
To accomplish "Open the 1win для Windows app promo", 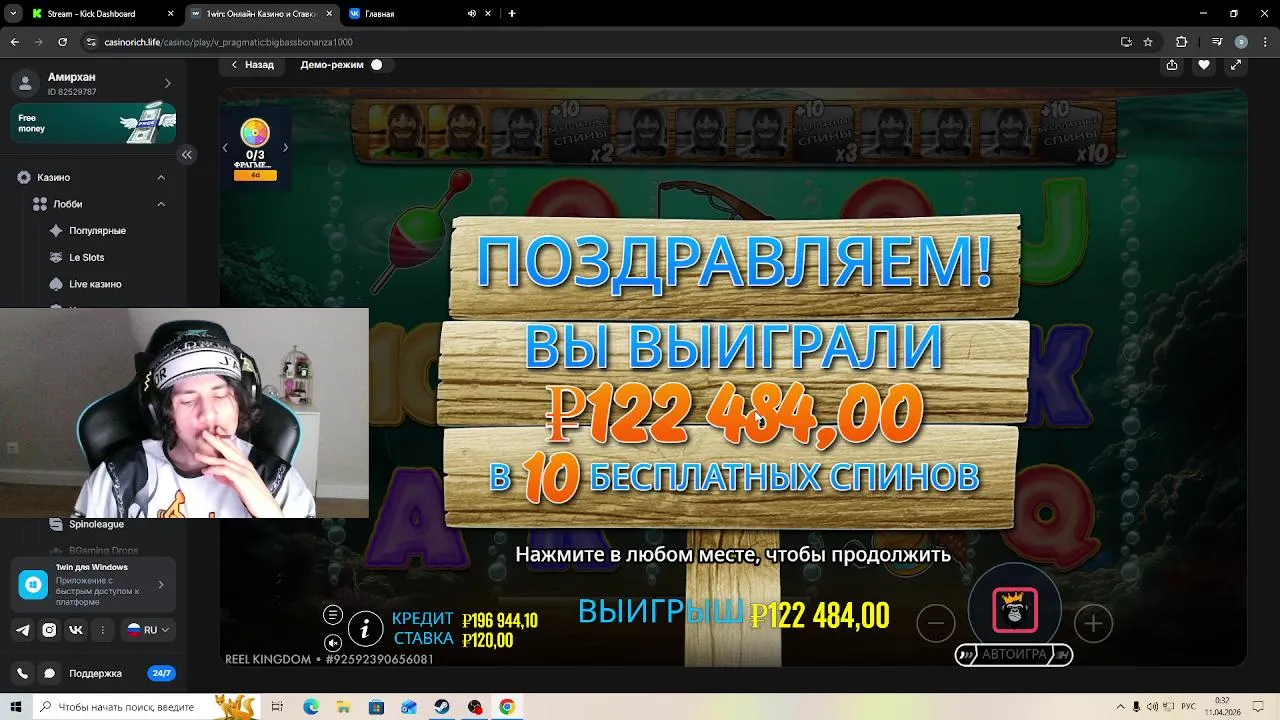I will [x=94, y=585].
